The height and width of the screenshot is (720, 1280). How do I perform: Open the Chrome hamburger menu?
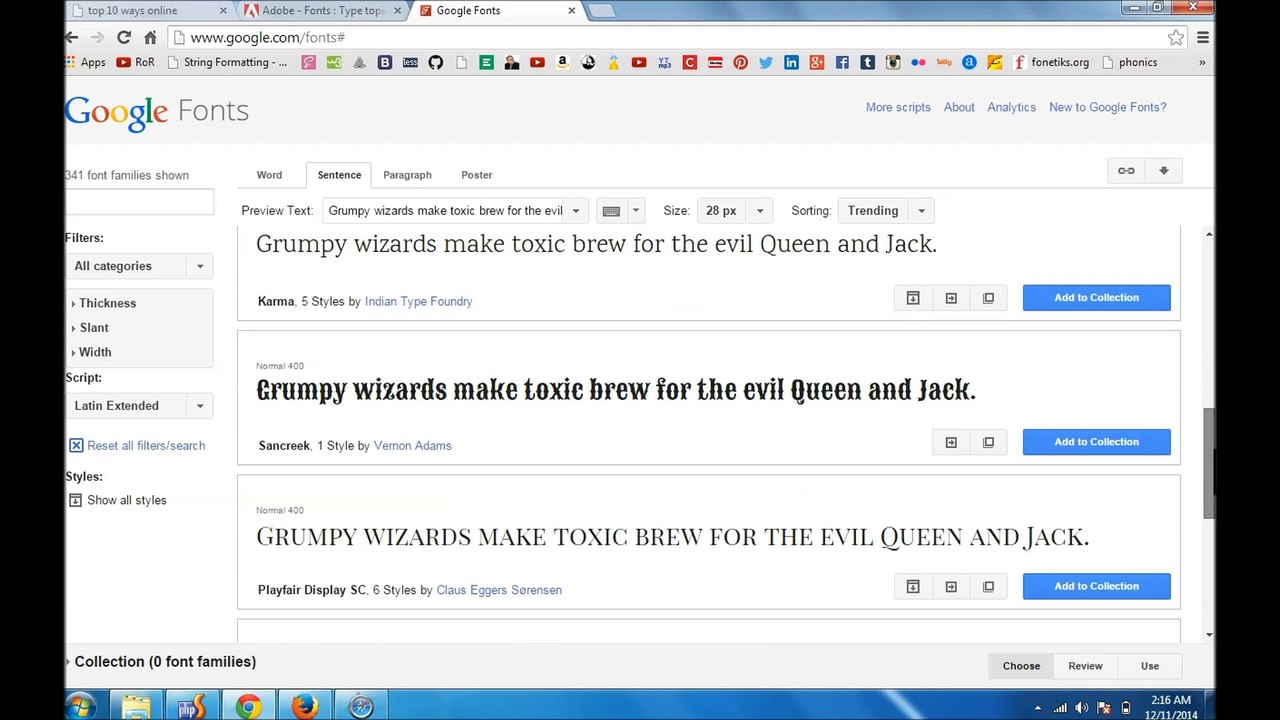pos(1203,37)
